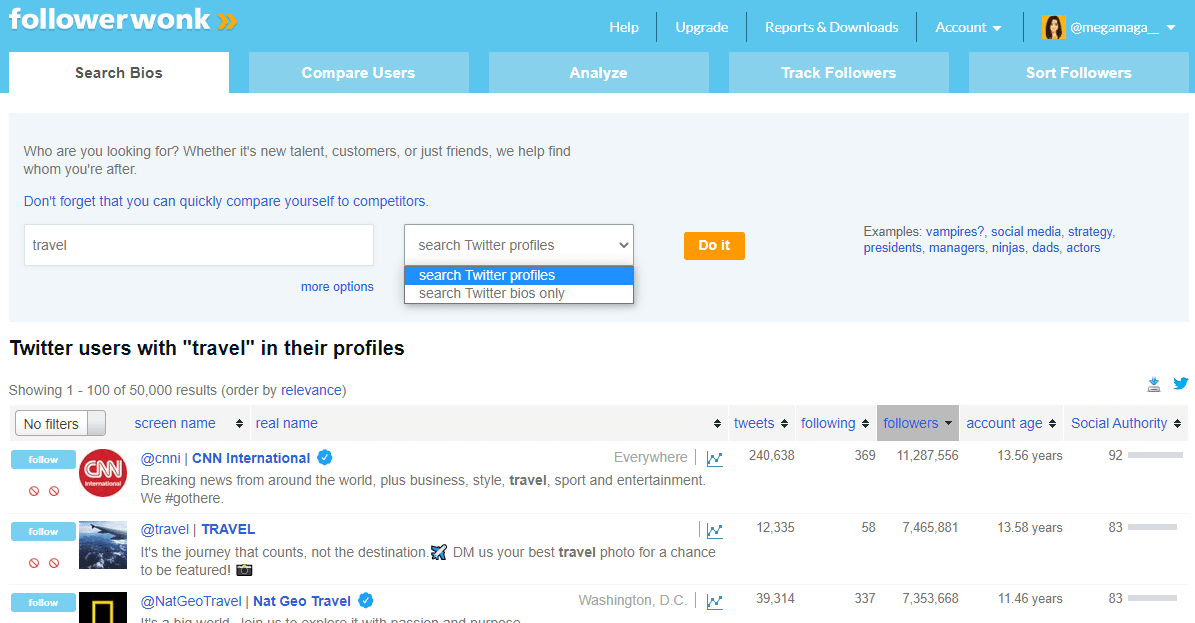
Task: Click the first red block icon for @travel
Action: (x=34, y=563)
